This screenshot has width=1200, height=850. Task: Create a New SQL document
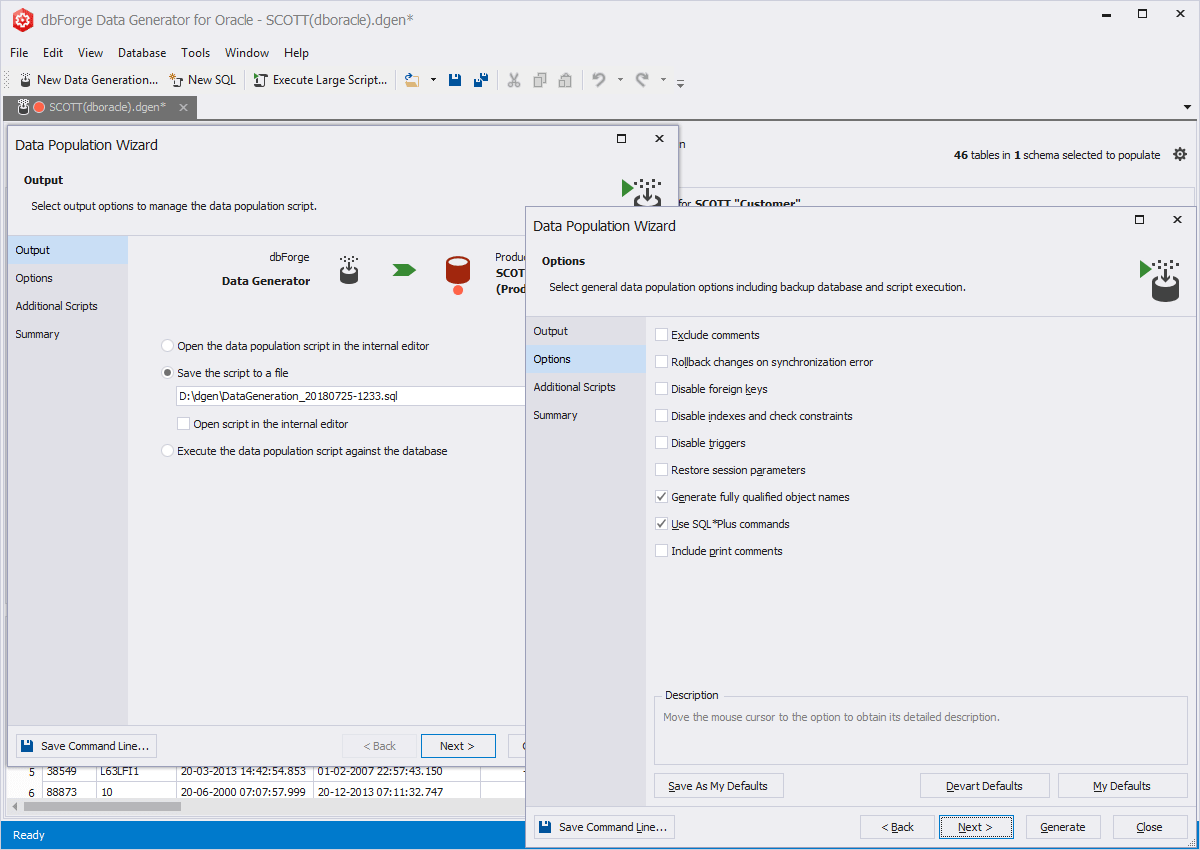point(202,79)
